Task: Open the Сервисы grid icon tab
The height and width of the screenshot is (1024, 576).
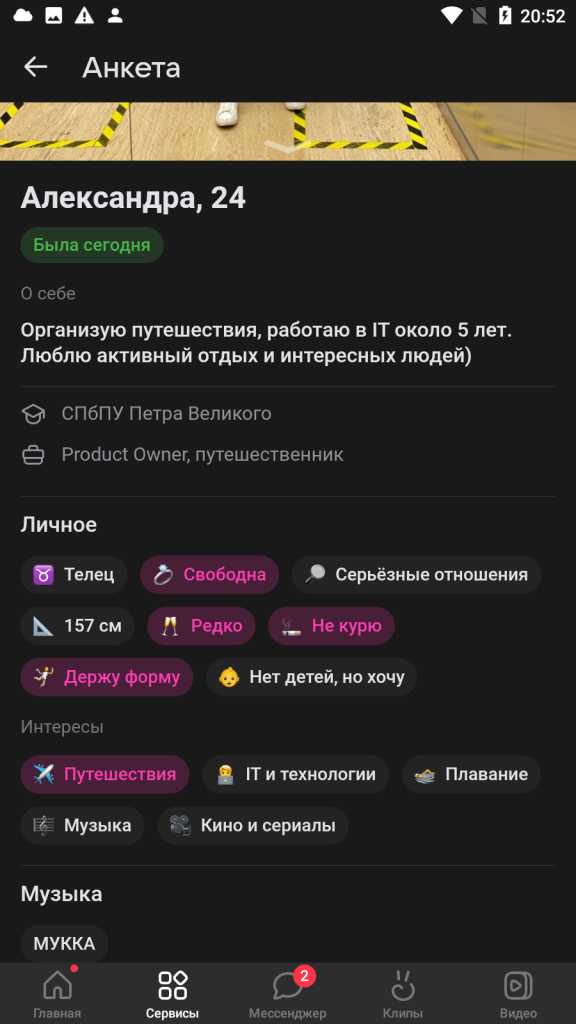Action: 172,985
